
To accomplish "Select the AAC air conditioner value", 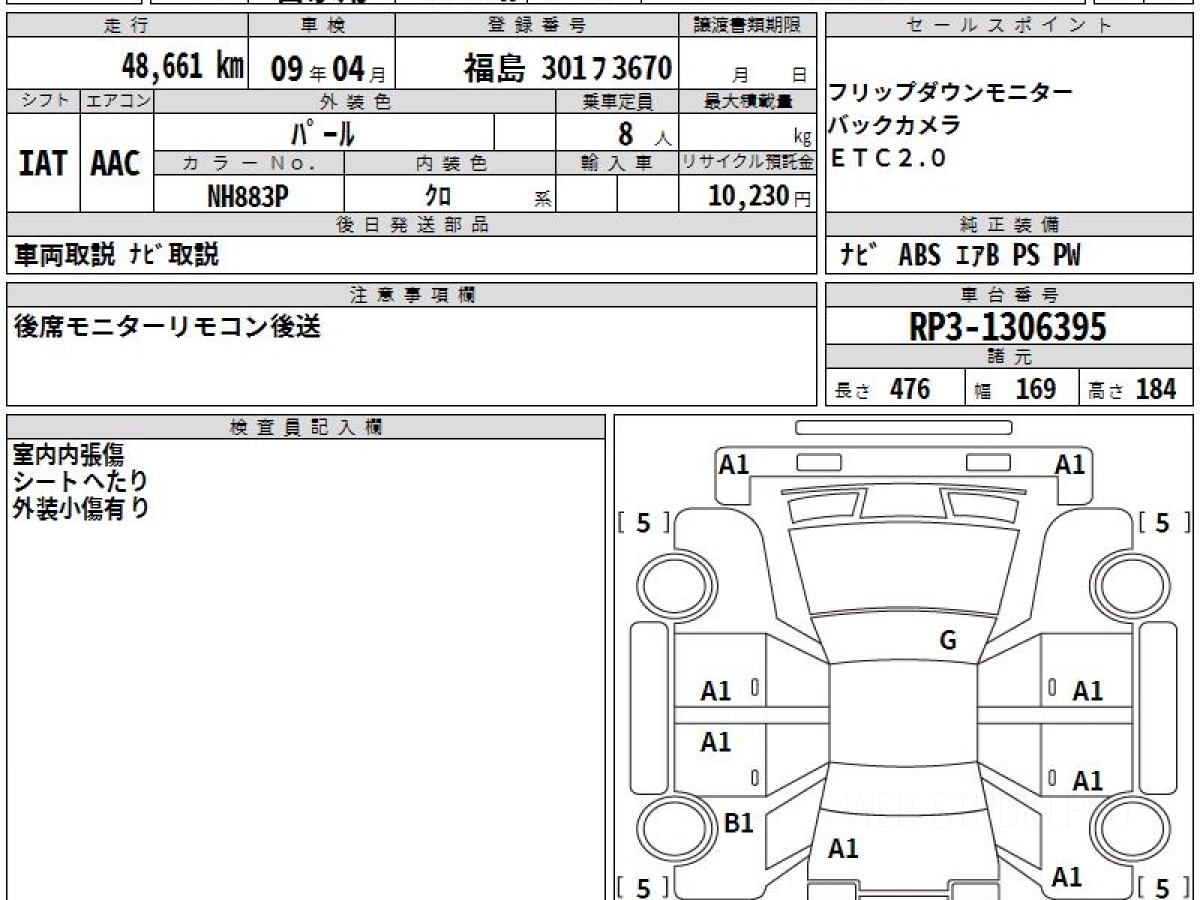I will click(x=116, y=162).
